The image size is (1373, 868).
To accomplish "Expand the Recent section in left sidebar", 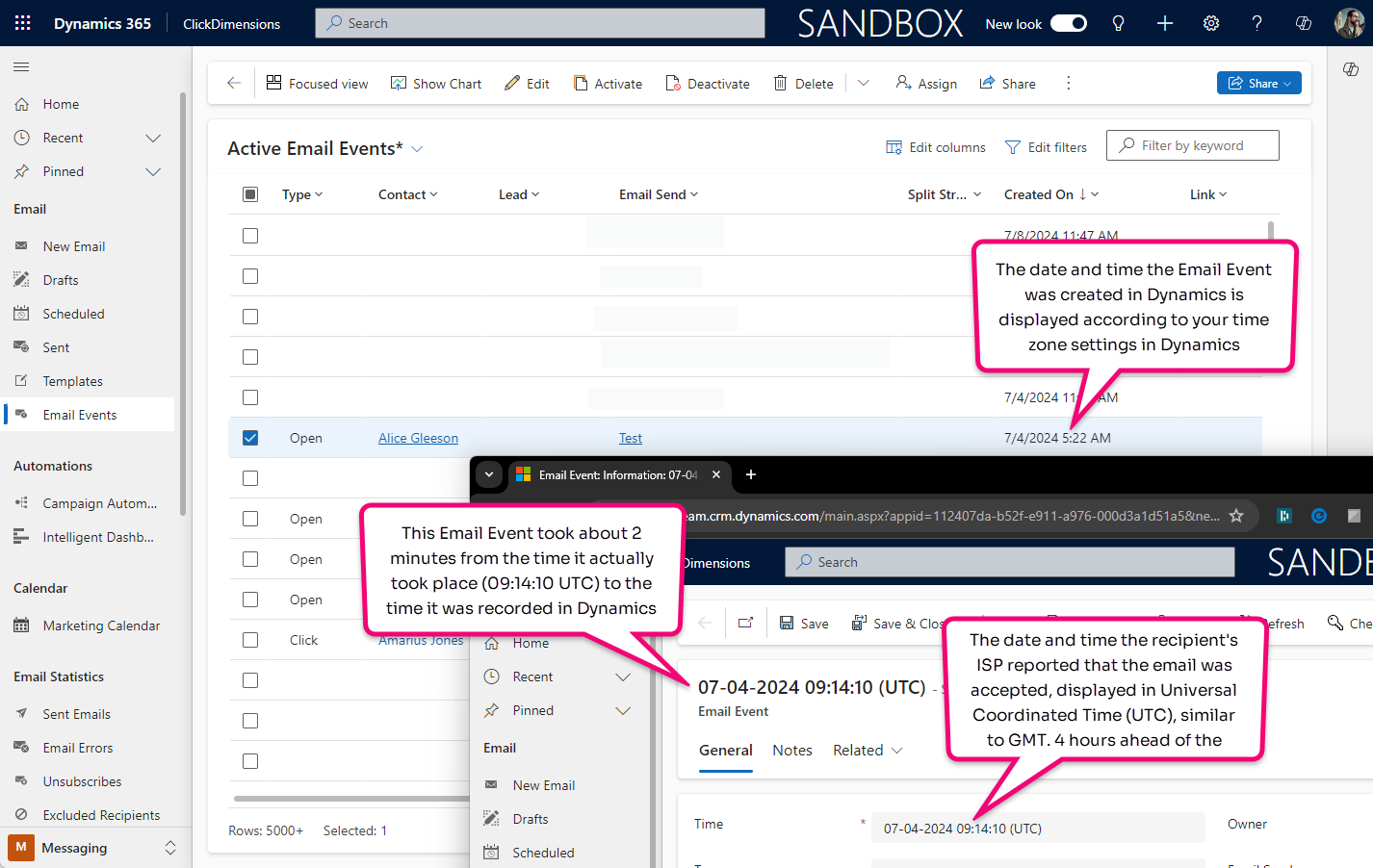I will (x=153, y=138).
